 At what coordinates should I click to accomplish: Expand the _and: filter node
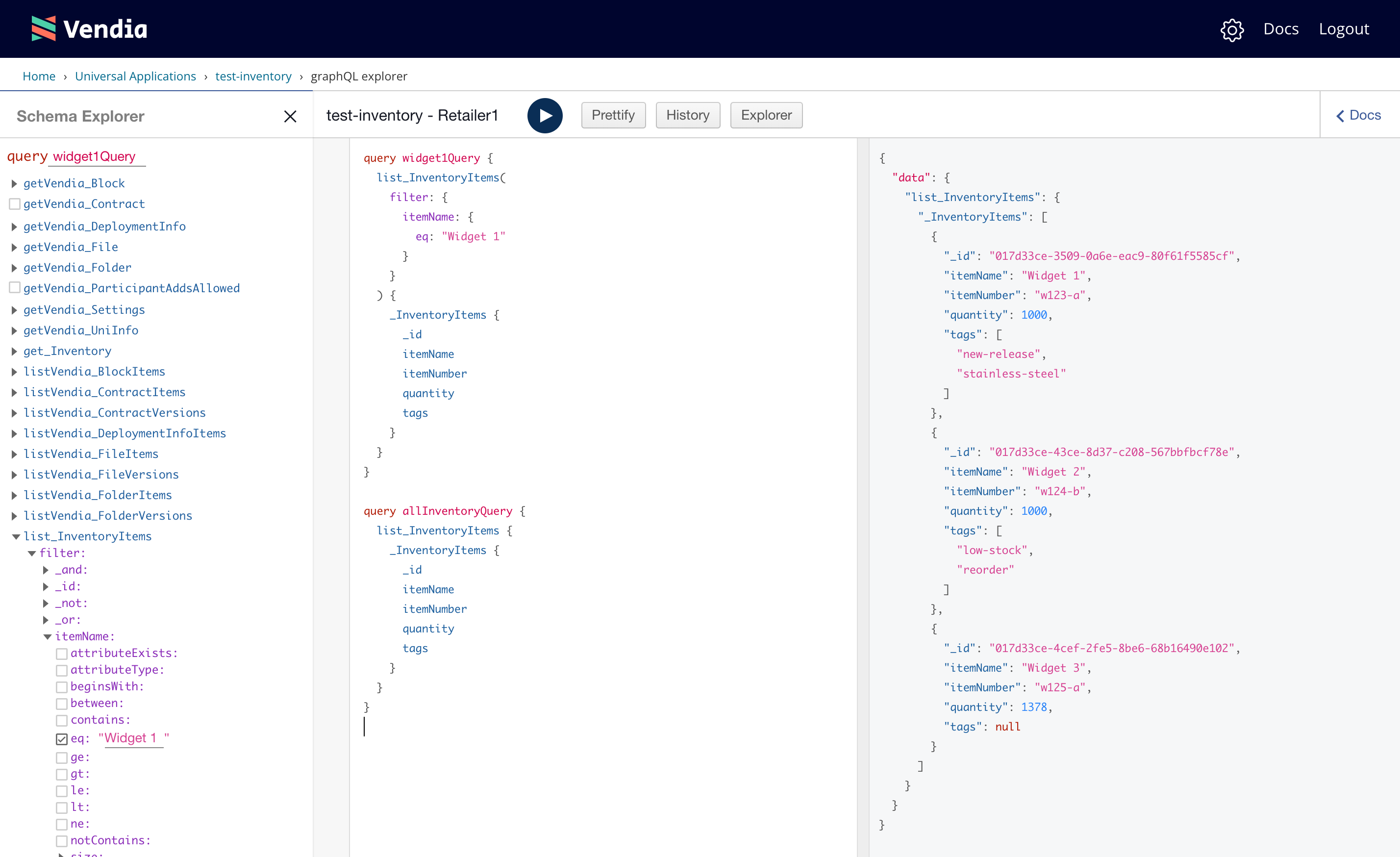(x=46, y=570)
